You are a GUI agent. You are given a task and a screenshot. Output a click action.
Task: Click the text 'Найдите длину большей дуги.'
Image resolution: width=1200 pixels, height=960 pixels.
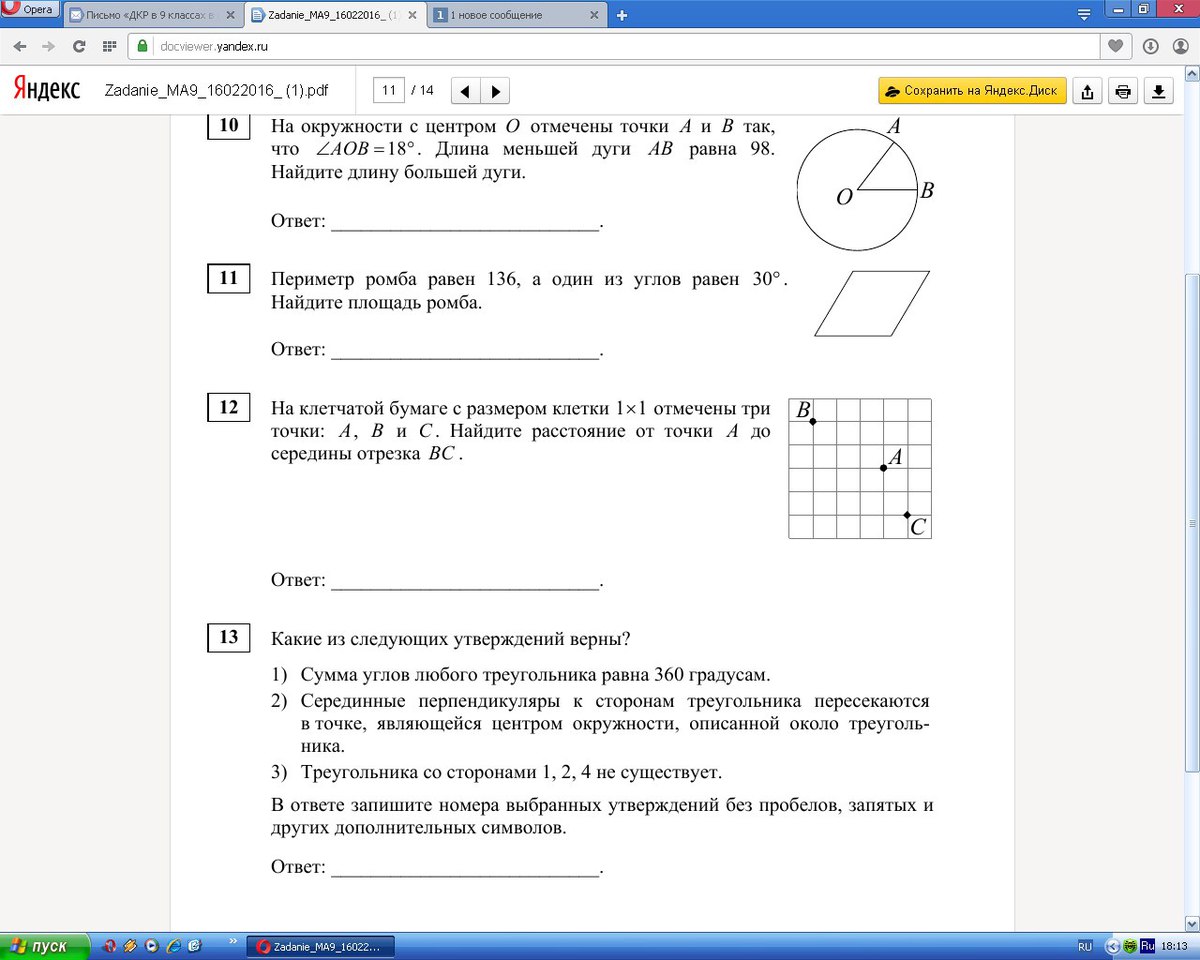click(398, 172)
